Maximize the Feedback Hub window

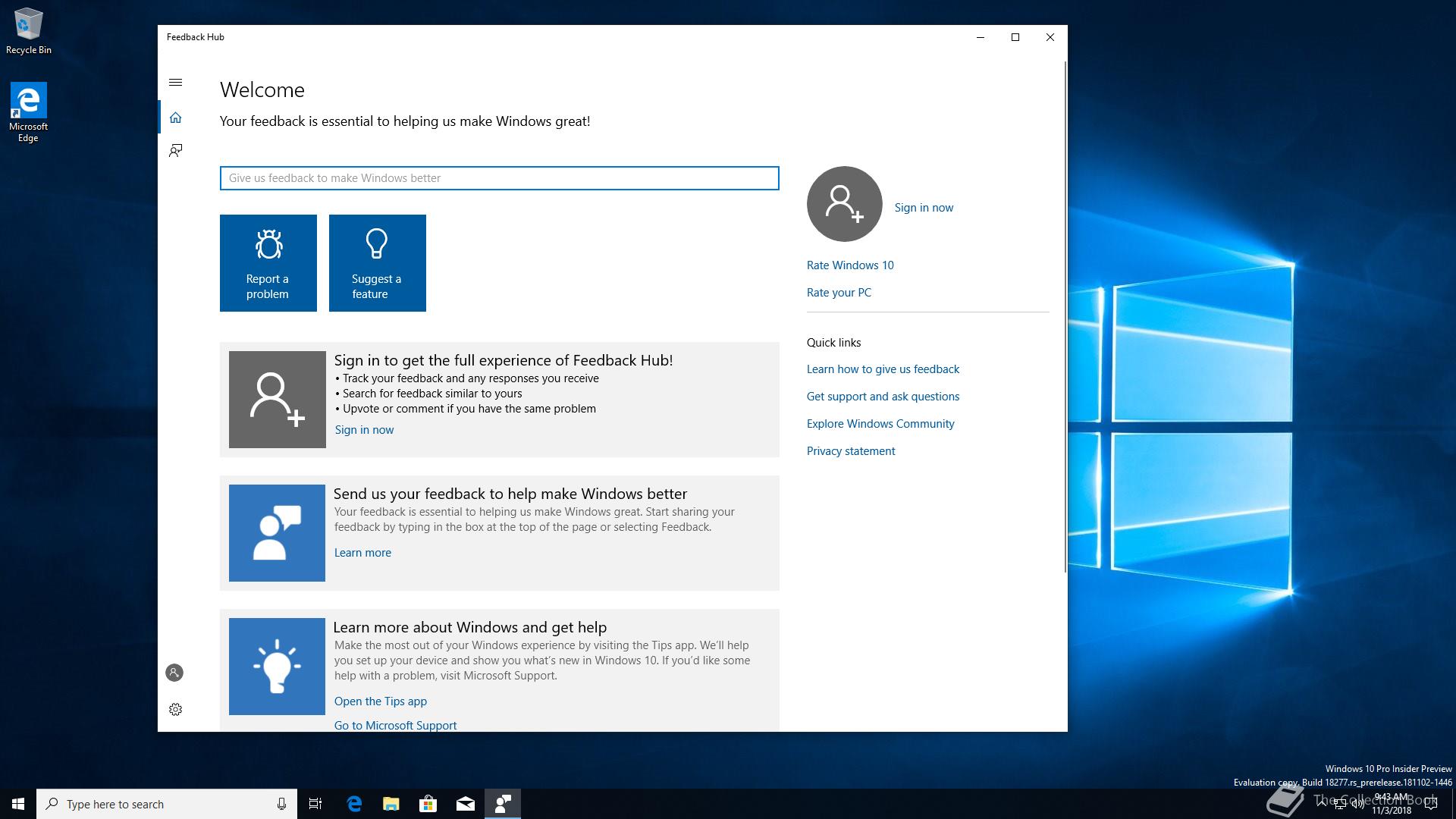(1015, 37)
